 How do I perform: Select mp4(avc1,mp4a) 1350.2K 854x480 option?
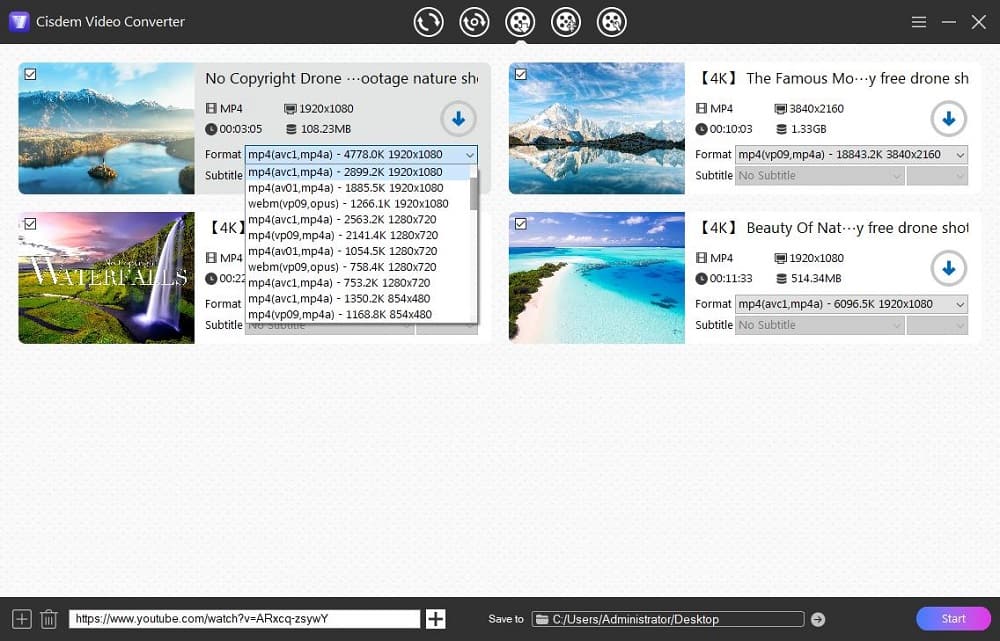(x=358, y=298)
